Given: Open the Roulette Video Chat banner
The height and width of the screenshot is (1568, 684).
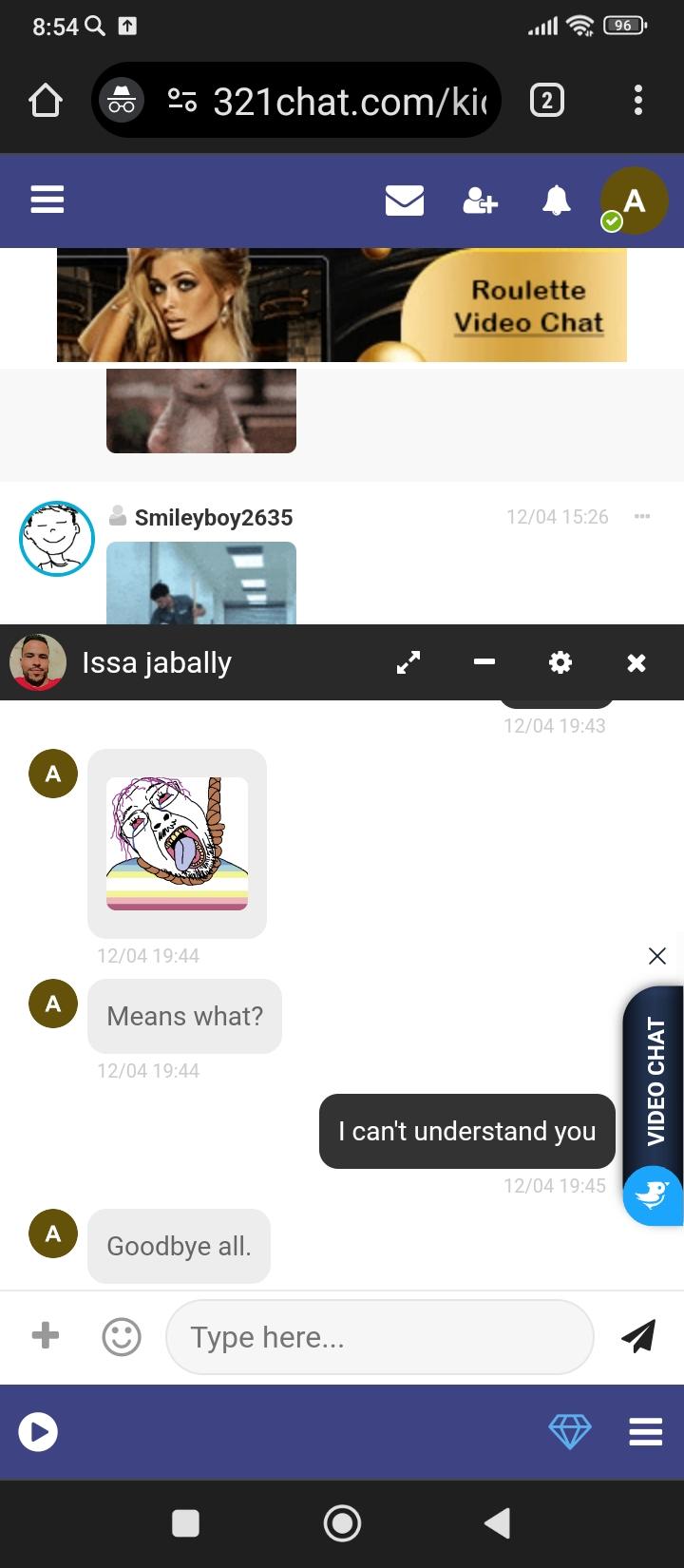Looking at the screenshot, I should click(x=342, y=305).
